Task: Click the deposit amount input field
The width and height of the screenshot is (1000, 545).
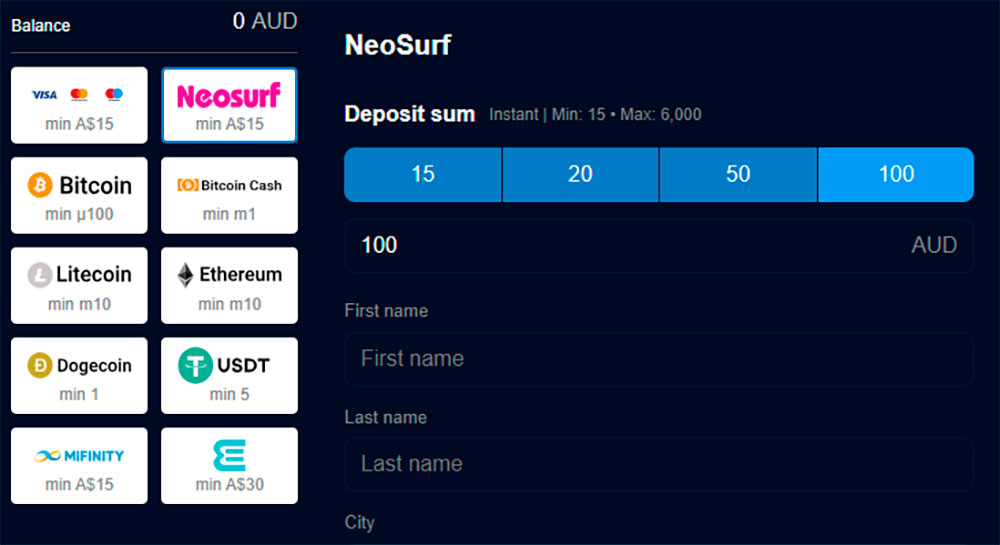Action: [620, 245]
